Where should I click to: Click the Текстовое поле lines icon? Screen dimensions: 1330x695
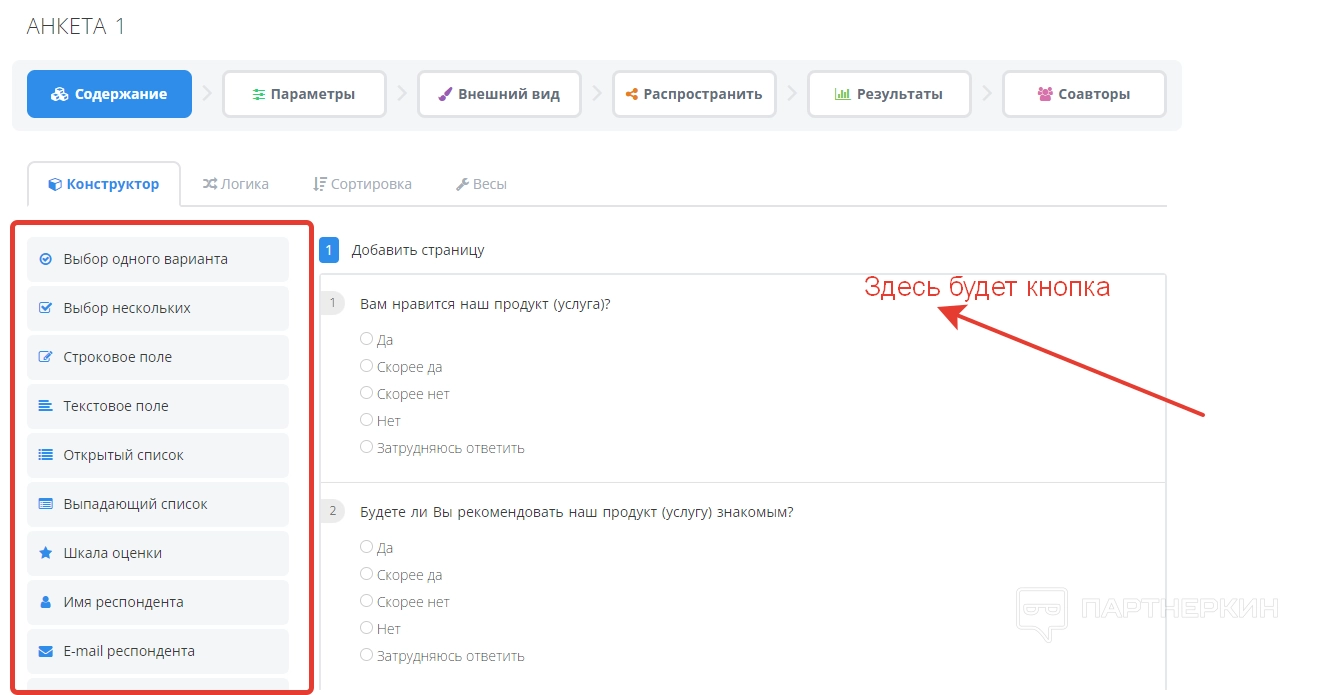[x=45, y=406]
